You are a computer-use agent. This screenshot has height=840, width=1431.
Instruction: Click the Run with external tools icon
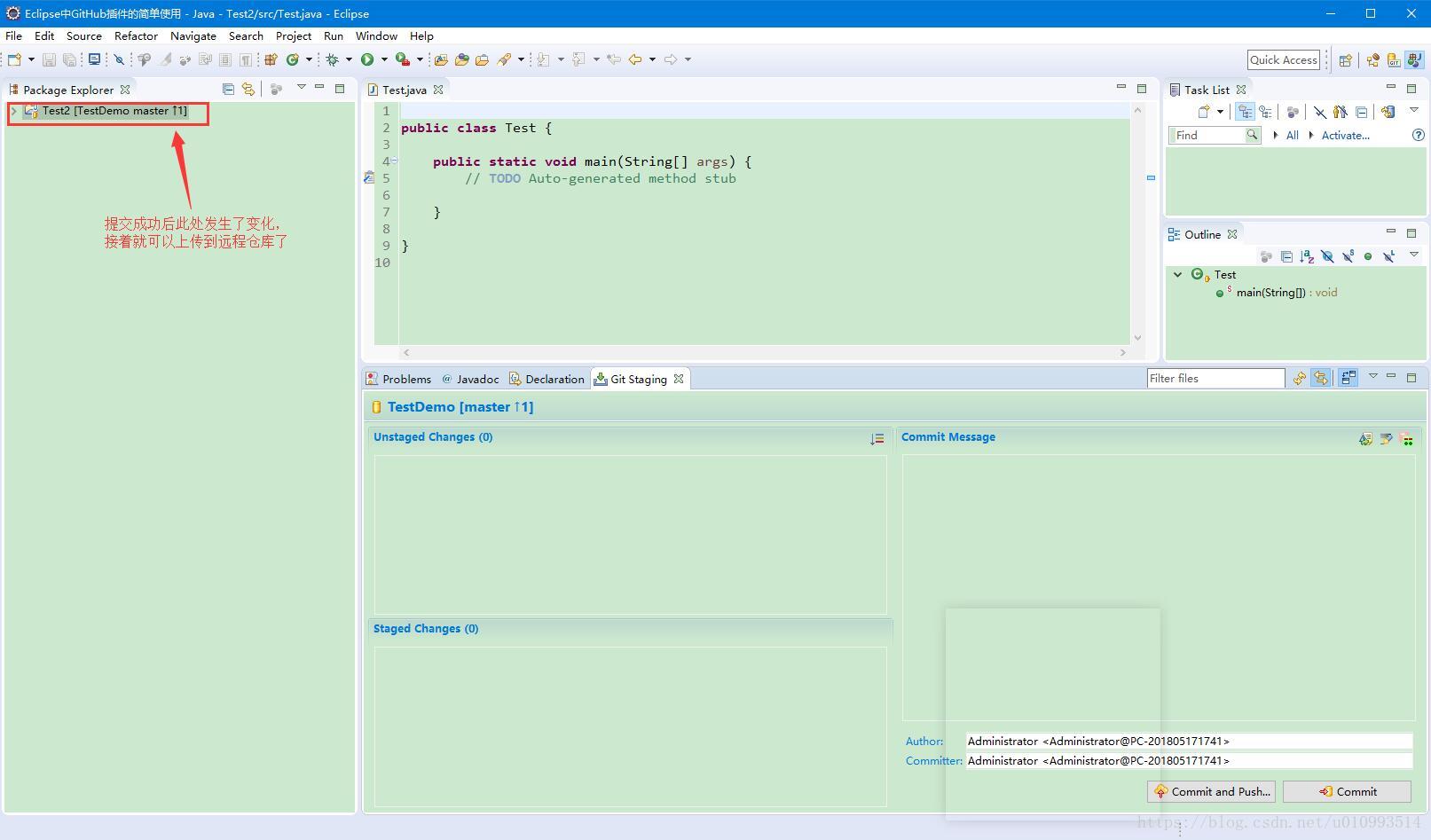pos(402,59)
